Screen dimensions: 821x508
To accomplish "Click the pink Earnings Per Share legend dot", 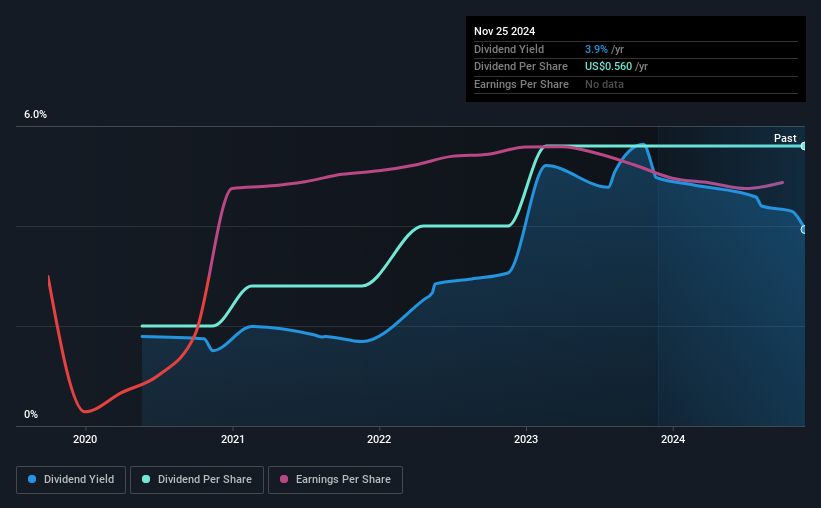I will click(284, 479).
